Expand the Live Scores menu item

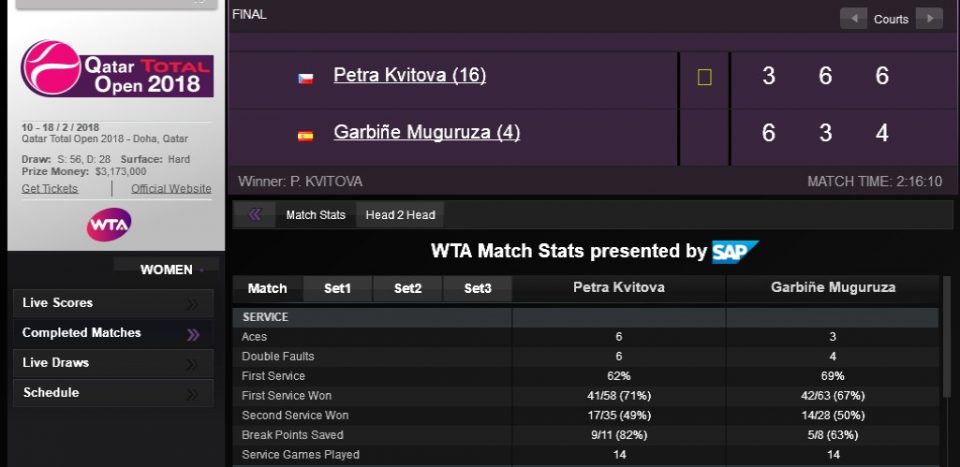pos(113,303)
